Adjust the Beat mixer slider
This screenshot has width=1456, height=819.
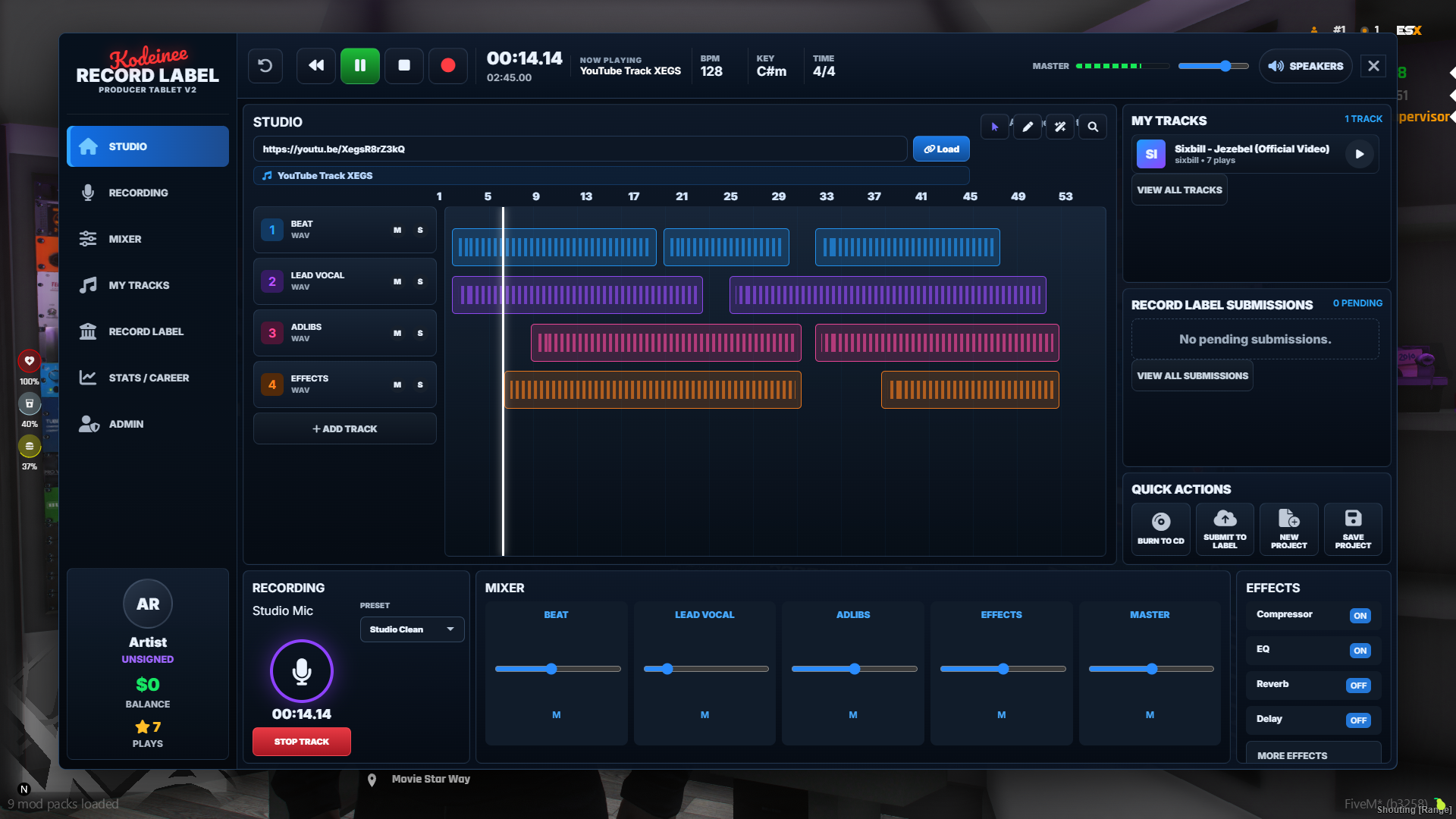(x=557, y=669)
